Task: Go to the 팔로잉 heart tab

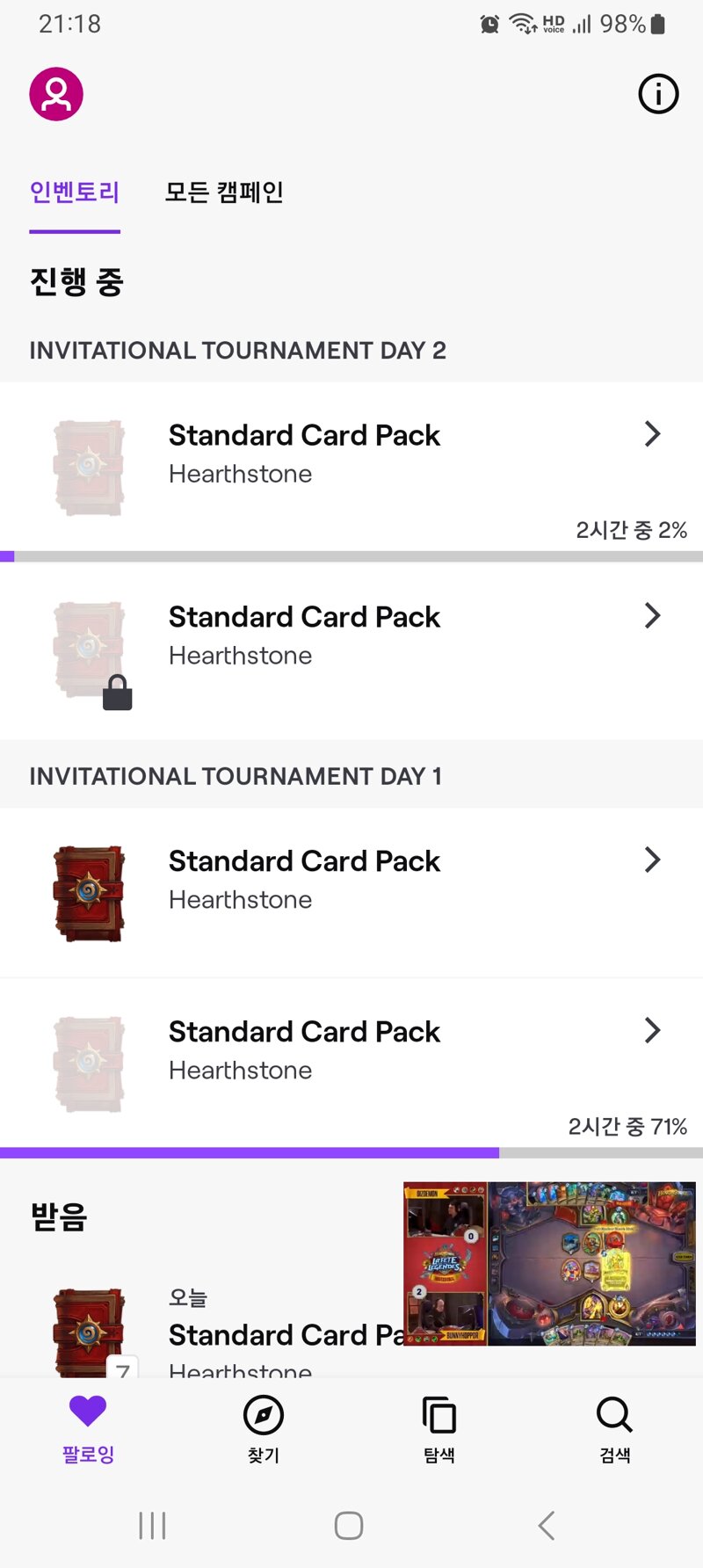Action: [88, 1428]
